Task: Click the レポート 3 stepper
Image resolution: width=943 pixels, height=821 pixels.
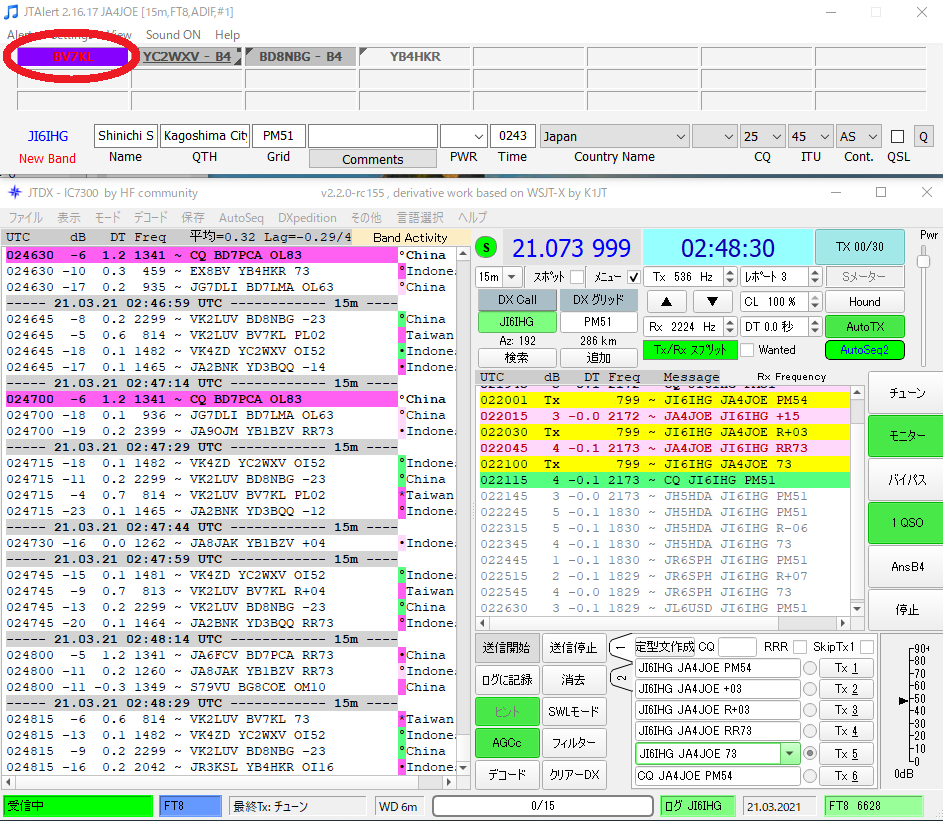Action: coord(814,277)
